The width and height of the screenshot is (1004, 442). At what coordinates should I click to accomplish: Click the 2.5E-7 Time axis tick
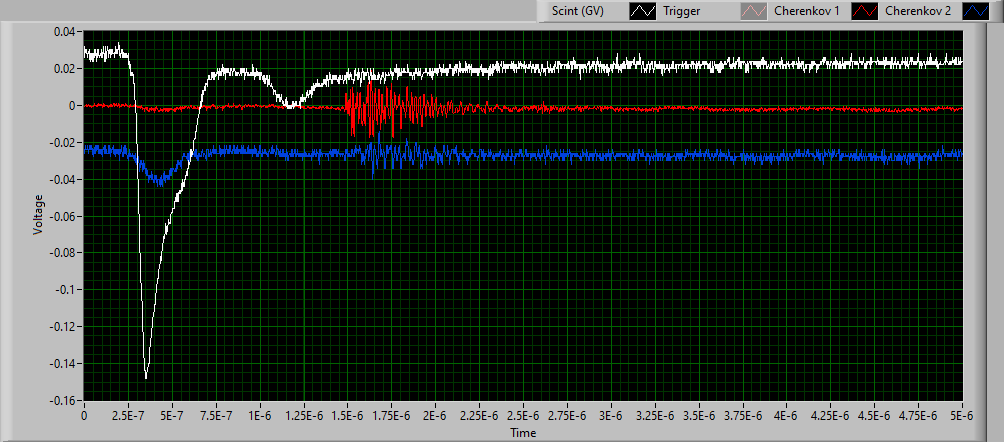[128, 415]
